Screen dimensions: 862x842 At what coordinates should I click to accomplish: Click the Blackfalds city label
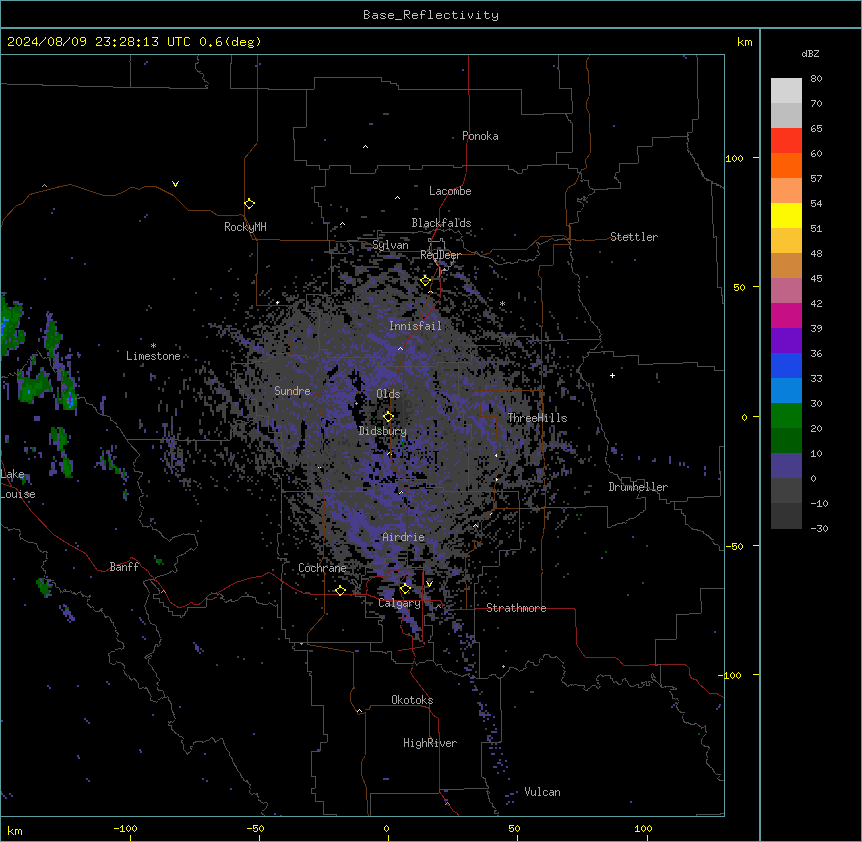pos(441,223)
